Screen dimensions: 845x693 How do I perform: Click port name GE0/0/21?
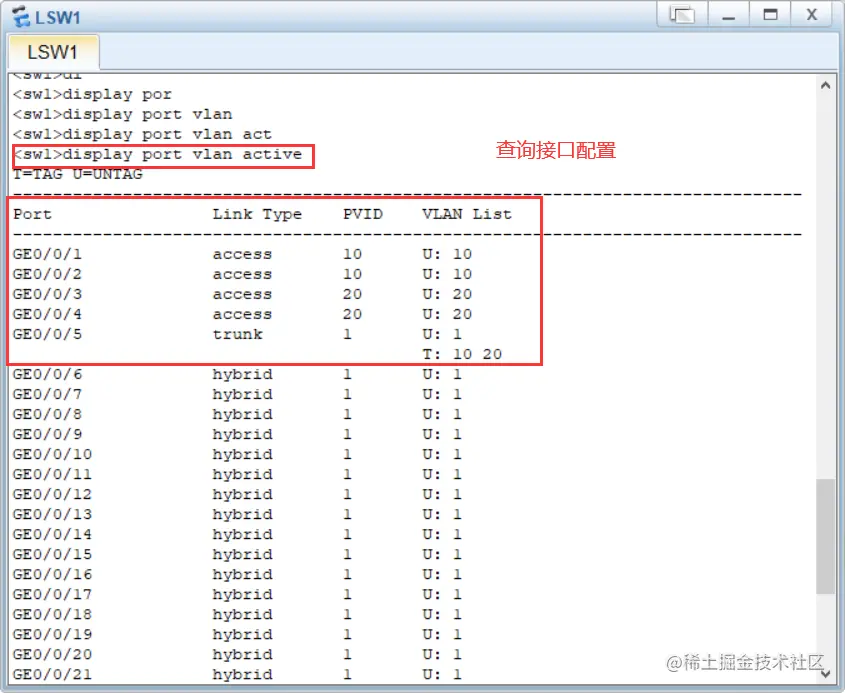coord(52,674)
